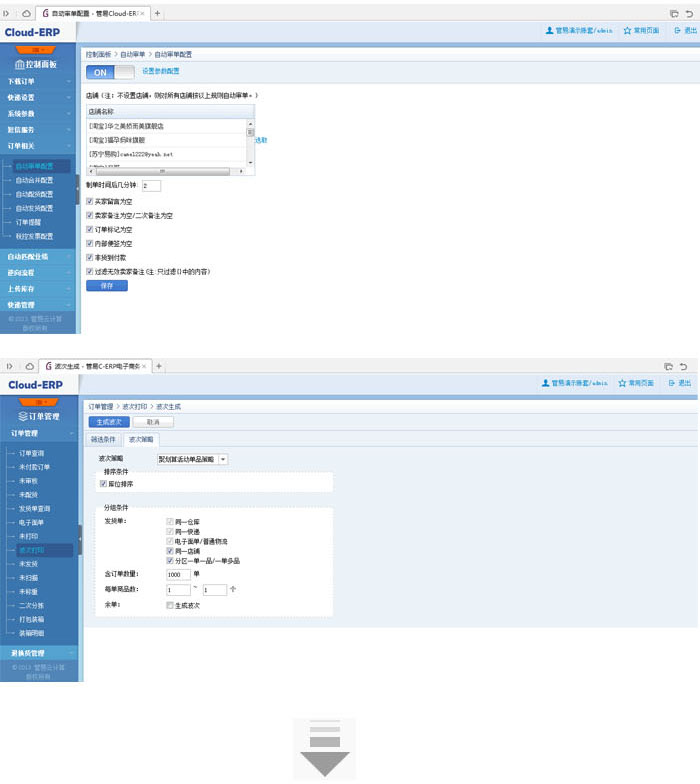The image size is (700, 784).
Task: Click the user account icon in the top window
Action: (549, 30)
